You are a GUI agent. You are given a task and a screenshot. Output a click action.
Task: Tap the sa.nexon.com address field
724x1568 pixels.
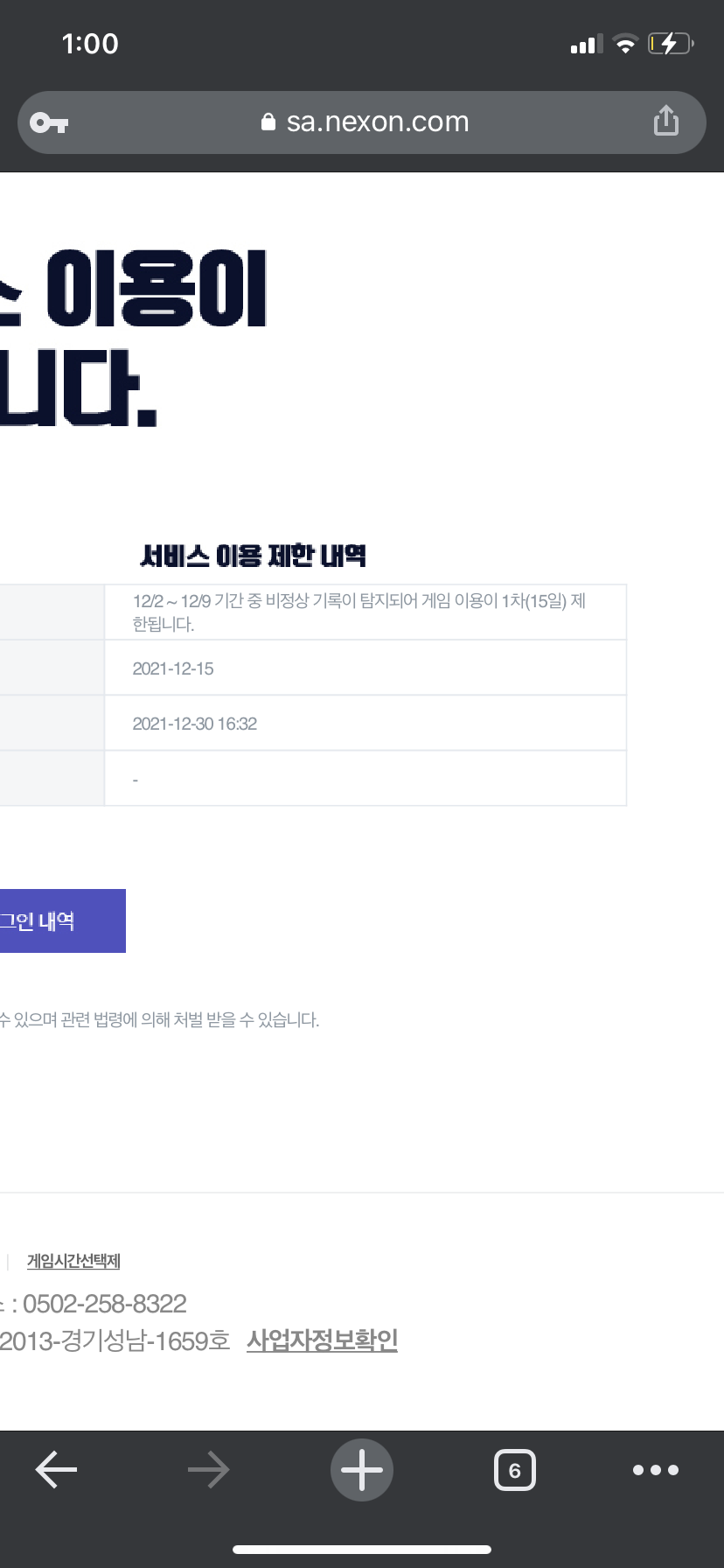[378, 122]
